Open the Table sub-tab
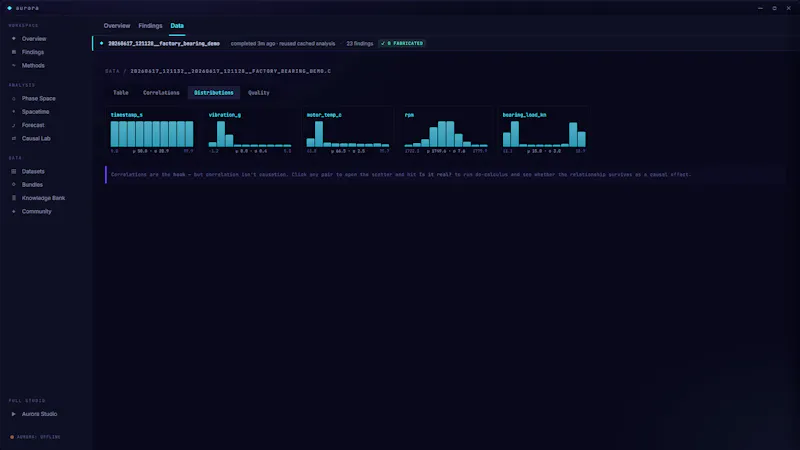Screen dimensions: 800x450 121,93
